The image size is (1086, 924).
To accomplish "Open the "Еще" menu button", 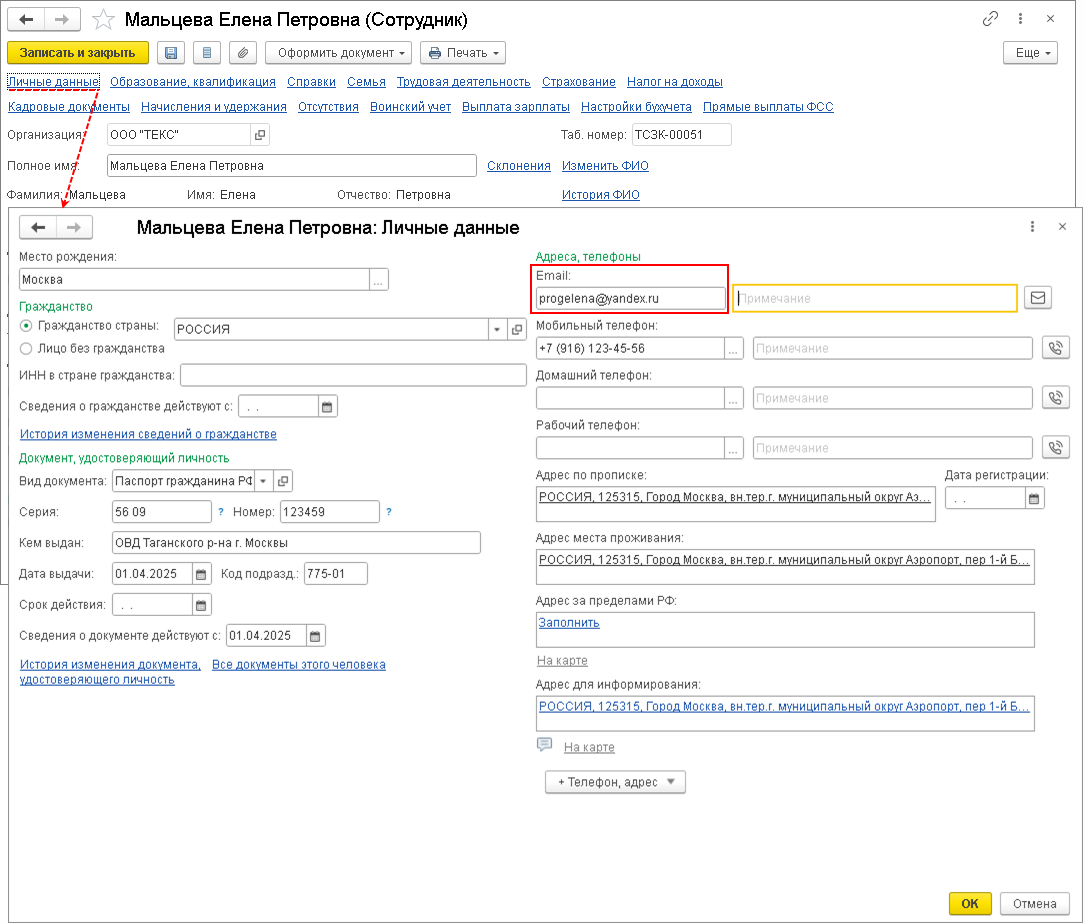I will 1030,53.
